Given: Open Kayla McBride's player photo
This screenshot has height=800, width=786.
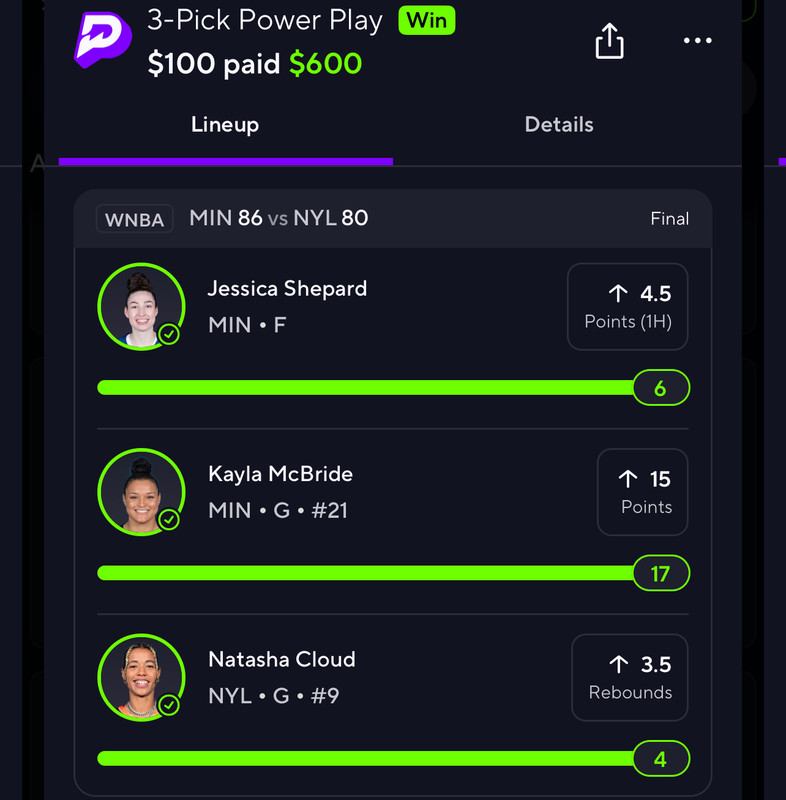Looking at the screenshot, I should (x=141, y=492).
